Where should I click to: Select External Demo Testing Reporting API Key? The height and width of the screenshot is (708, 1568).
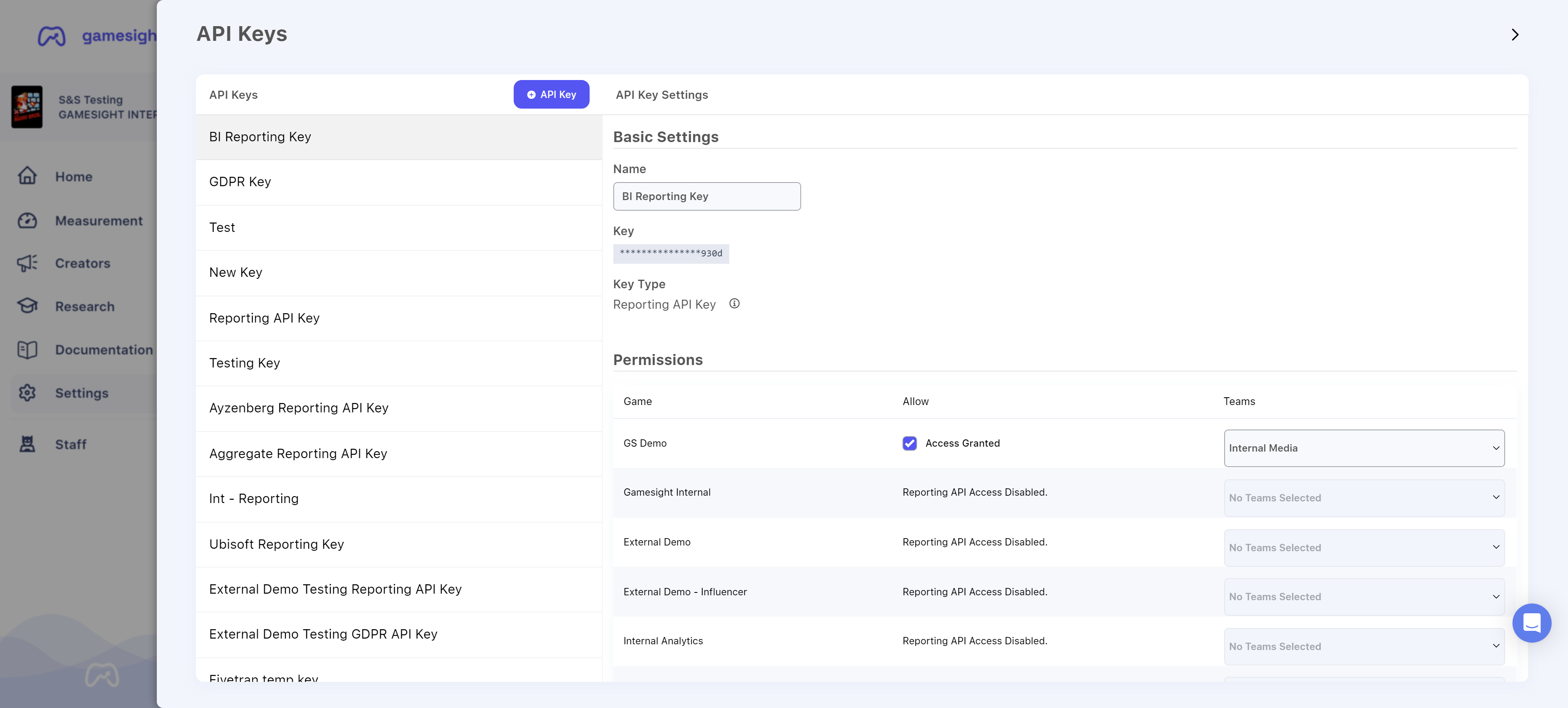coord(399,590)
